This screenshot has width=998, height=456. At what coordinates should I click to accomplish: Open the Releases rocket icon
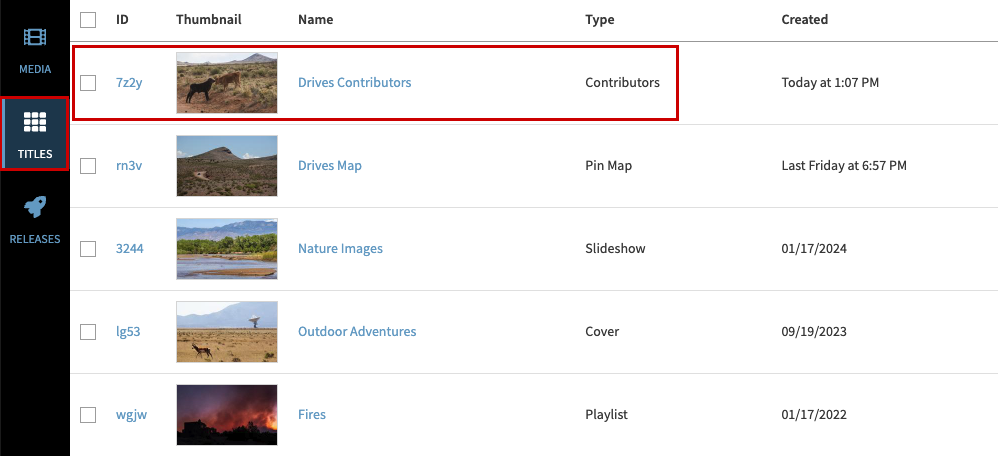[35, 208]
